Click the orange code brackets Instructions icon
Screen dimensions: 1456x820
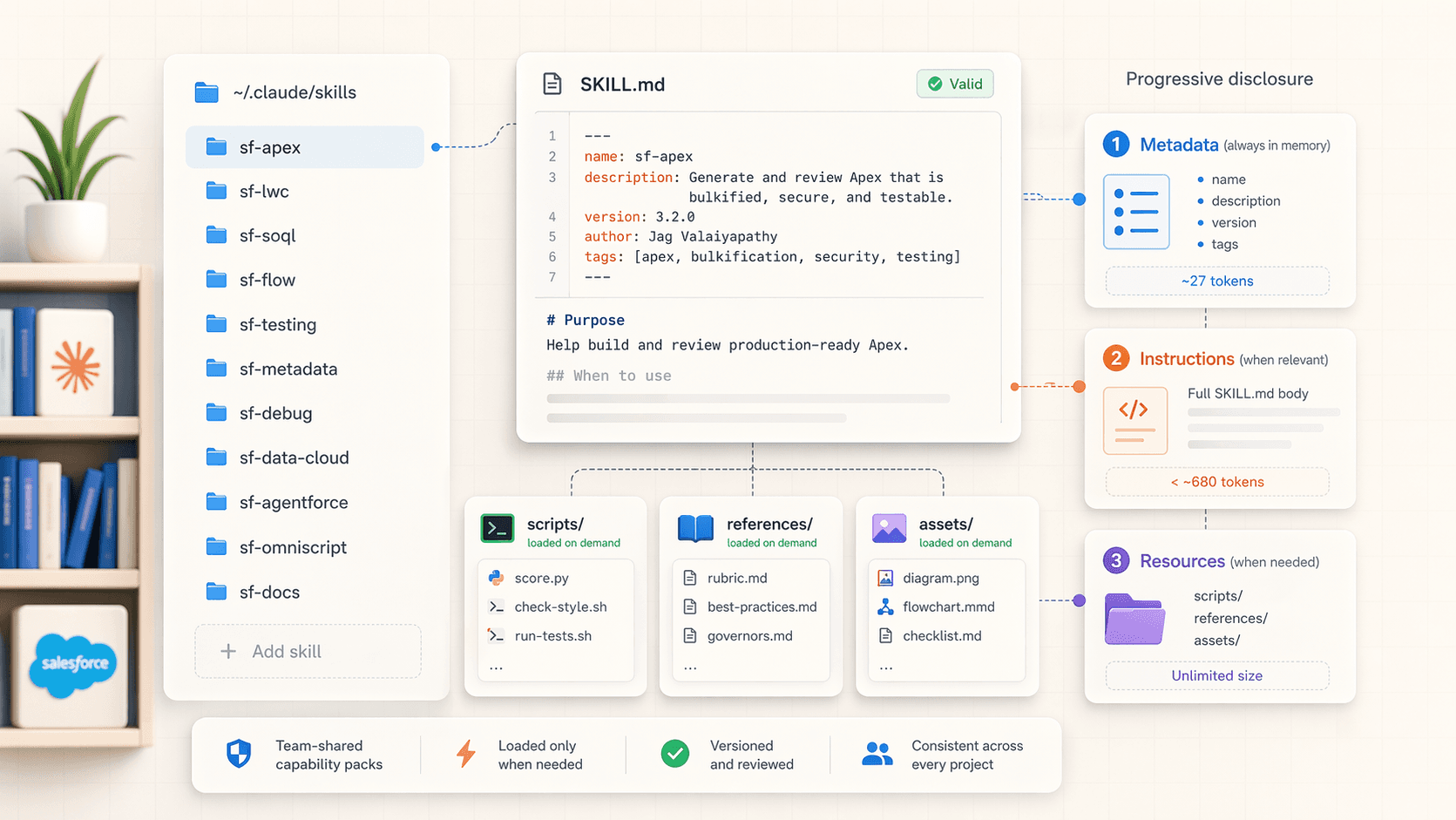1134,420
